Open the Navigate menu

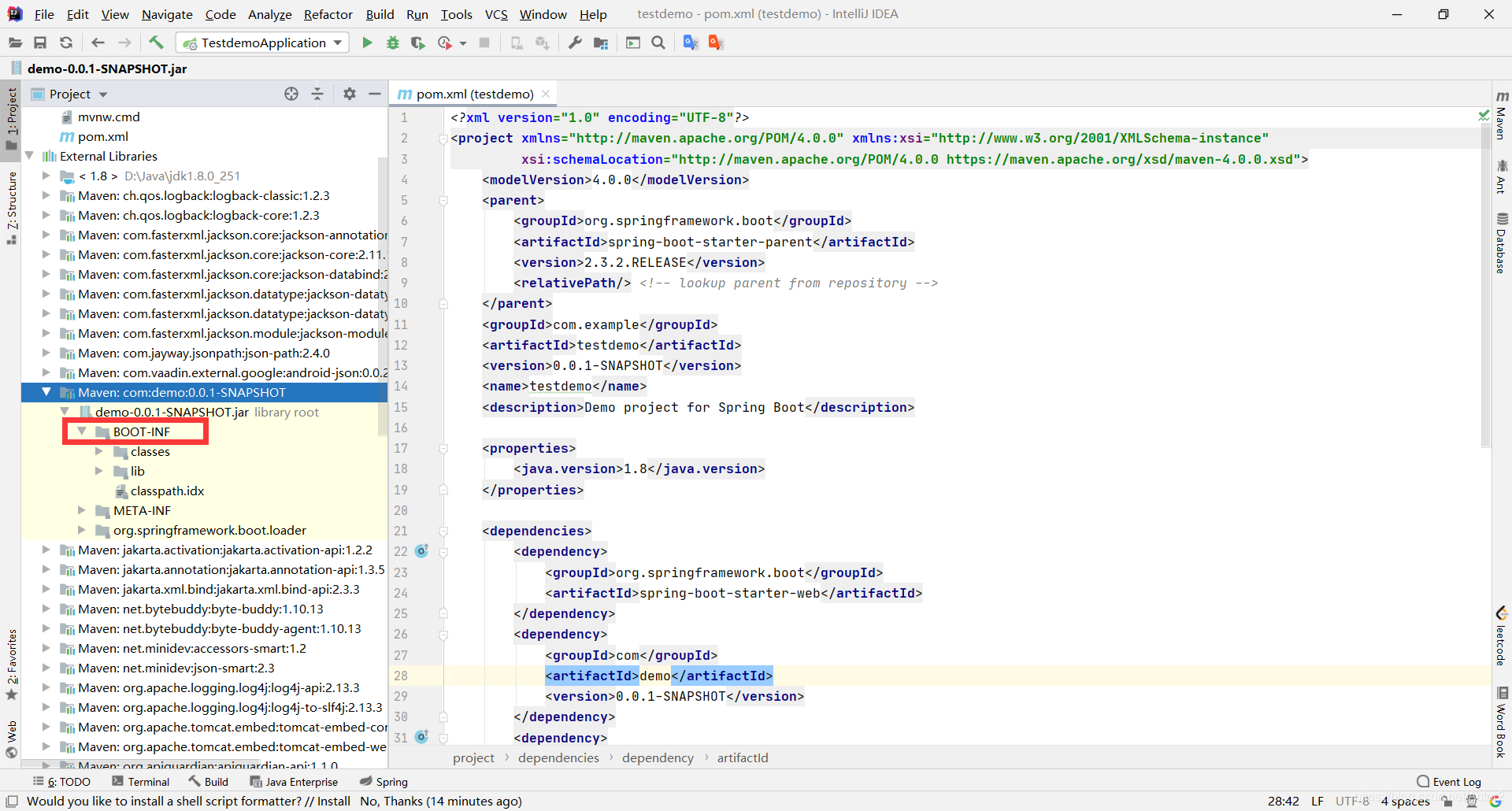(167, 14)
